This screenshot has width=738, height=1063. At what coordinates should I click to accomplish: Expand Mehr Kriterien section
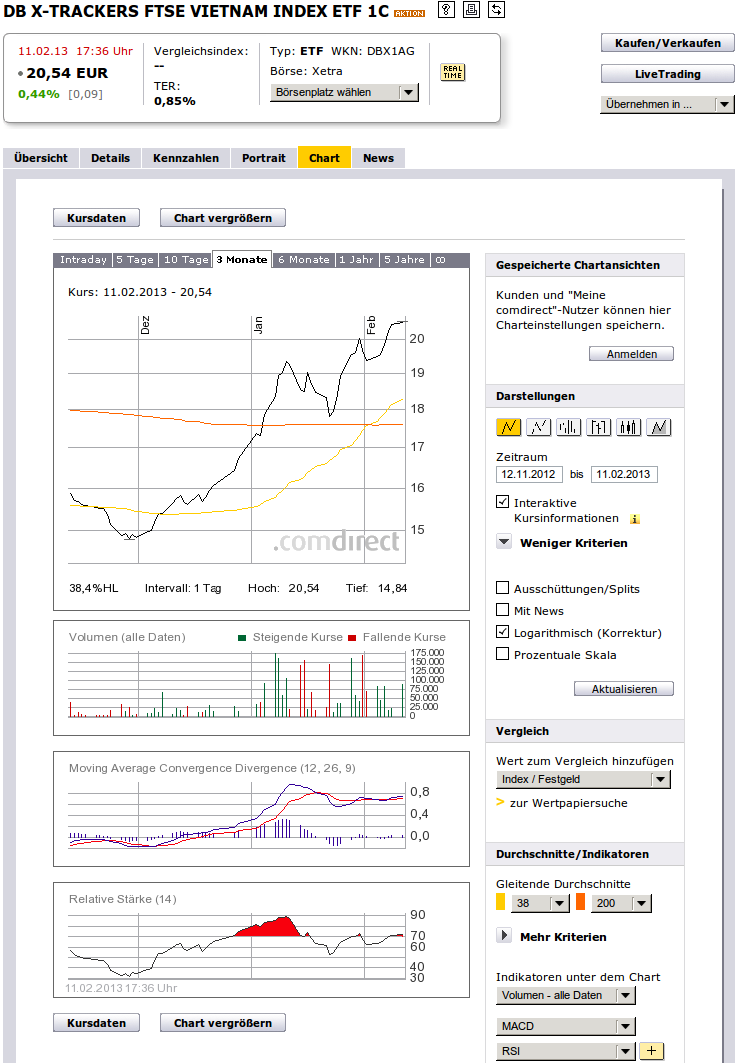coord(504,936)
